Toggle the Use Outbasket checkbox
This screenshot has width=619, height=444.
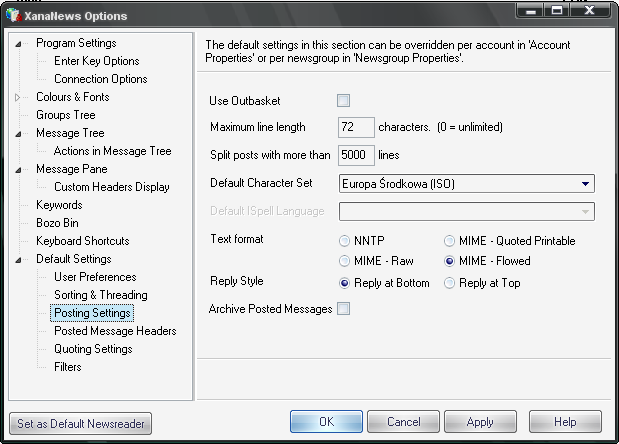pyautogui.click(x=343, y=101)
